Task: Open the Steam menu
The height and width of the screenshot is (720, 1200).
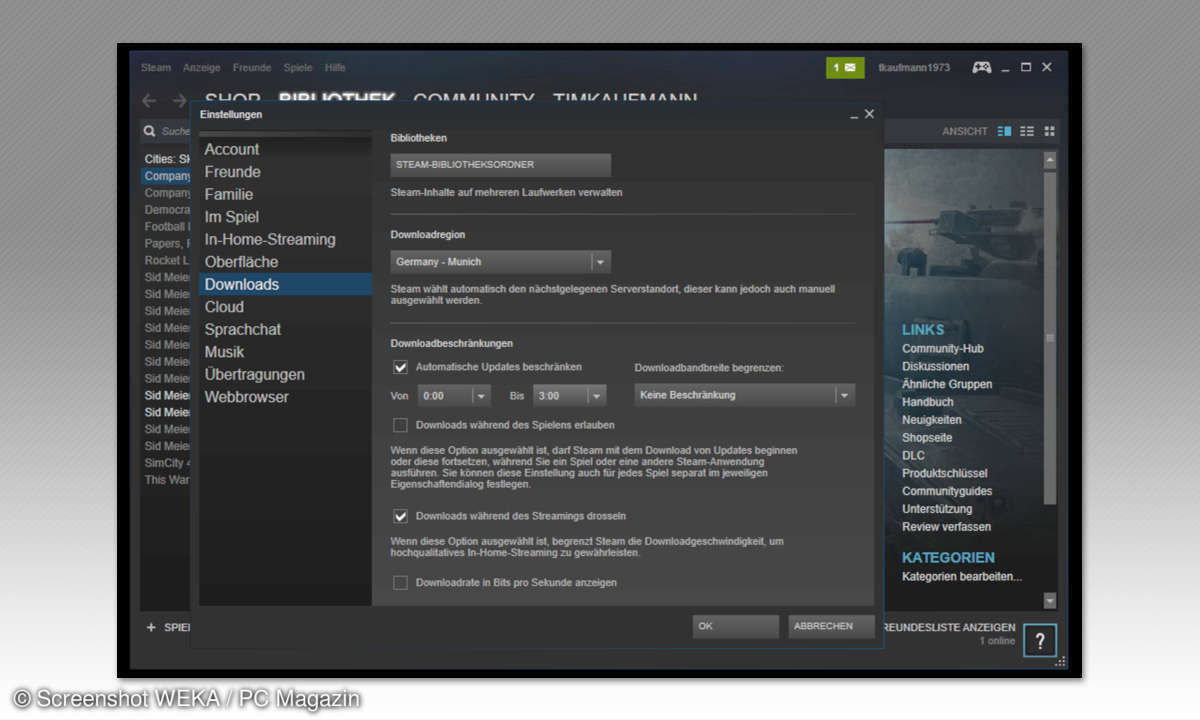Action: (155, 68)
